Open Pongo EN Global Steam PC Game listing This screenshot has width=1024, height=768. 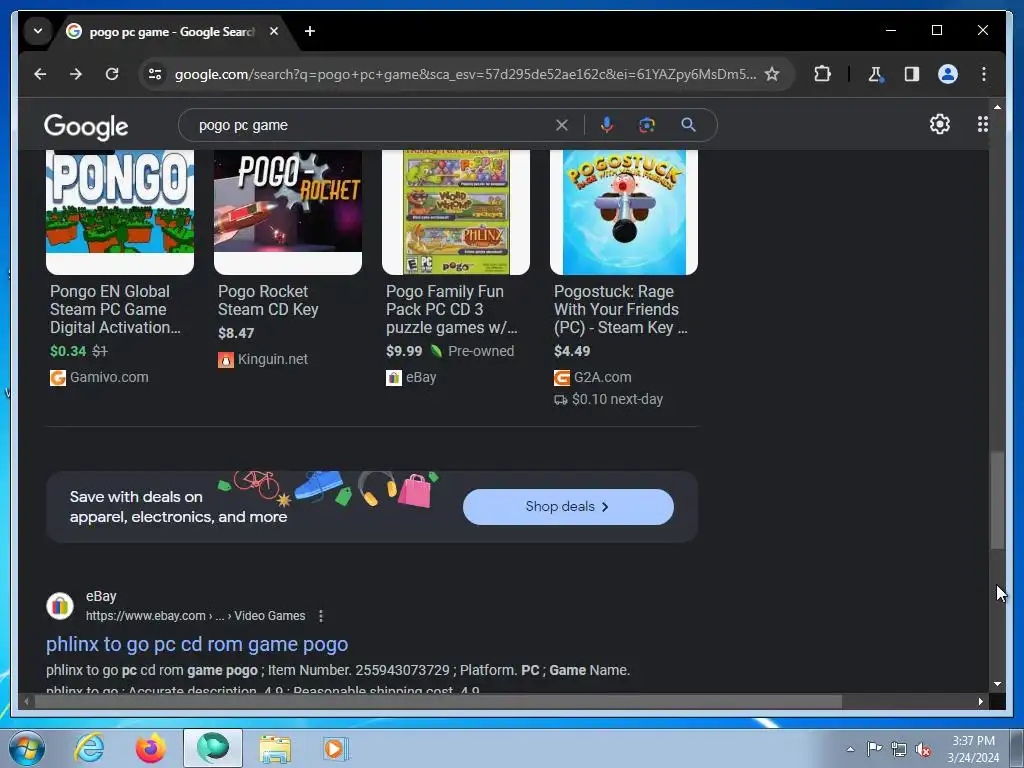(115, 310)
